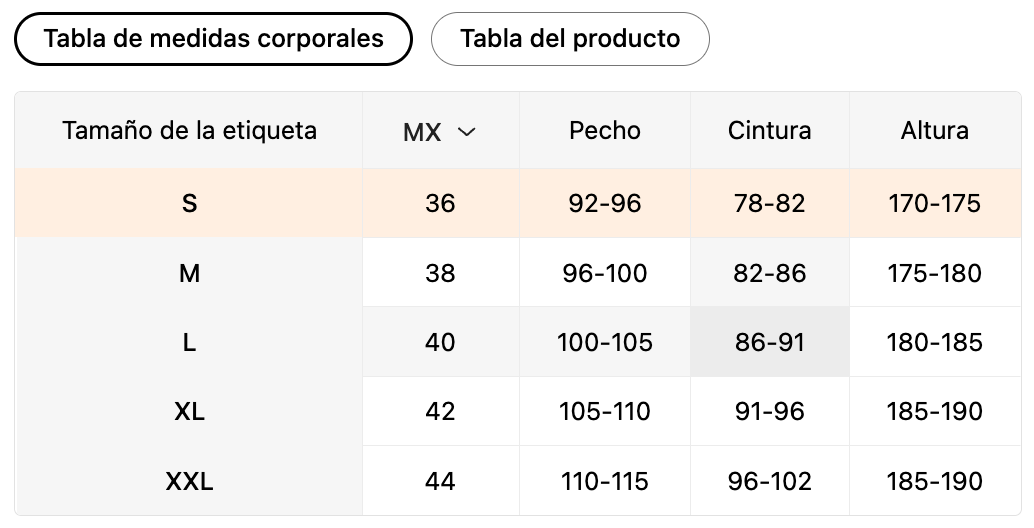Choose the XL size row label
The width and height of the screenshot is (1034, 528).
click(189, 411)
